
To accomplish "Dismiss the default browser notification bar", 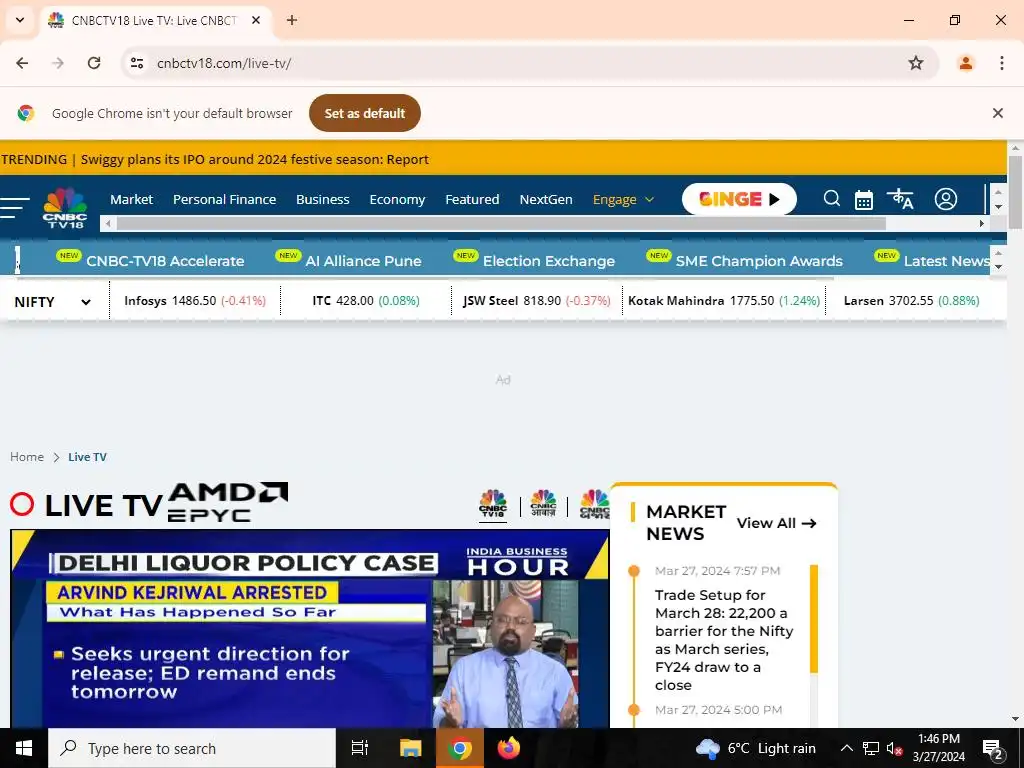I will [x=997, y=113].
